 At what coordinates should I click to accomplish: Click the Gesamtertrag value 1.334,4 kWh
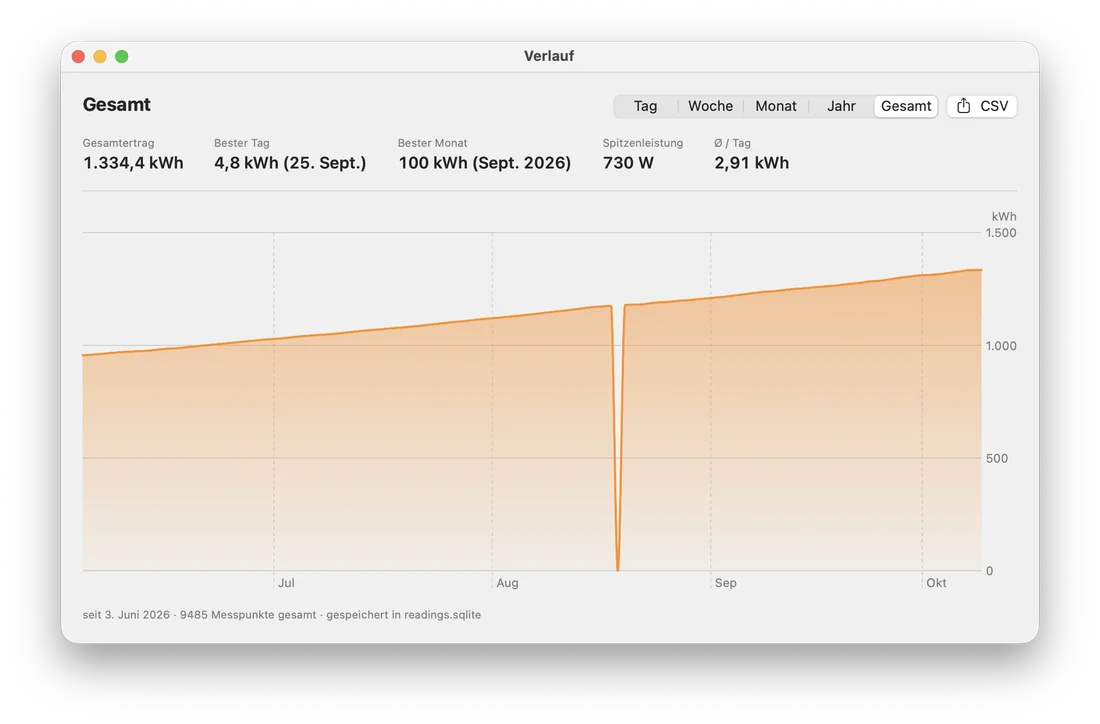tap(133, 163)
